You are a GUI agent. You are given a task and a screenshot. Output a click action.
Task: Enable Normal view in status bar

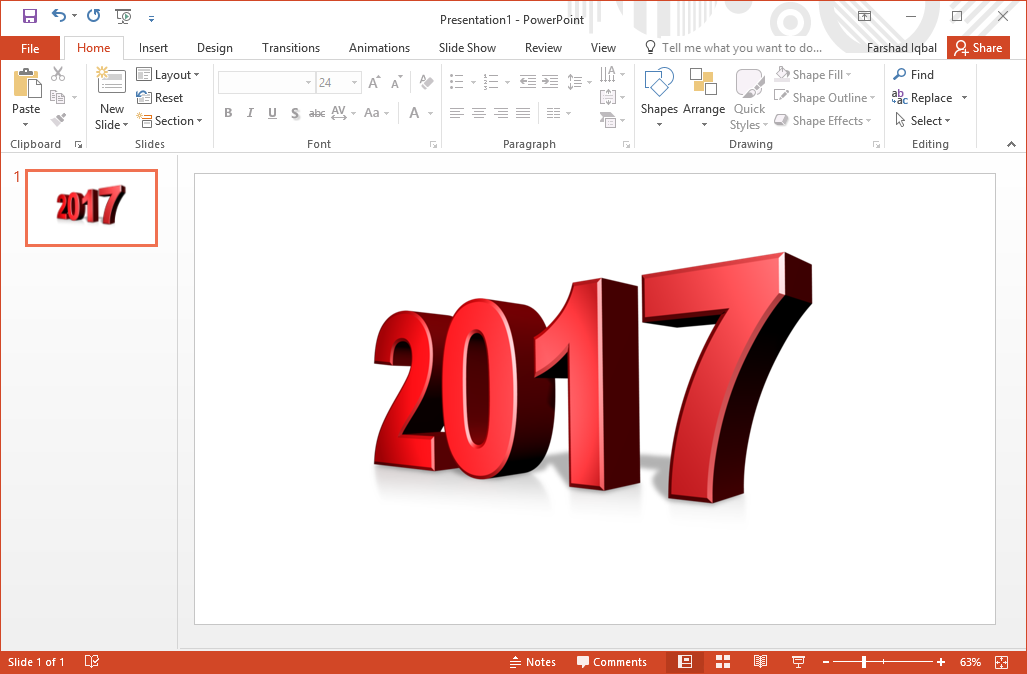[685, 662]
